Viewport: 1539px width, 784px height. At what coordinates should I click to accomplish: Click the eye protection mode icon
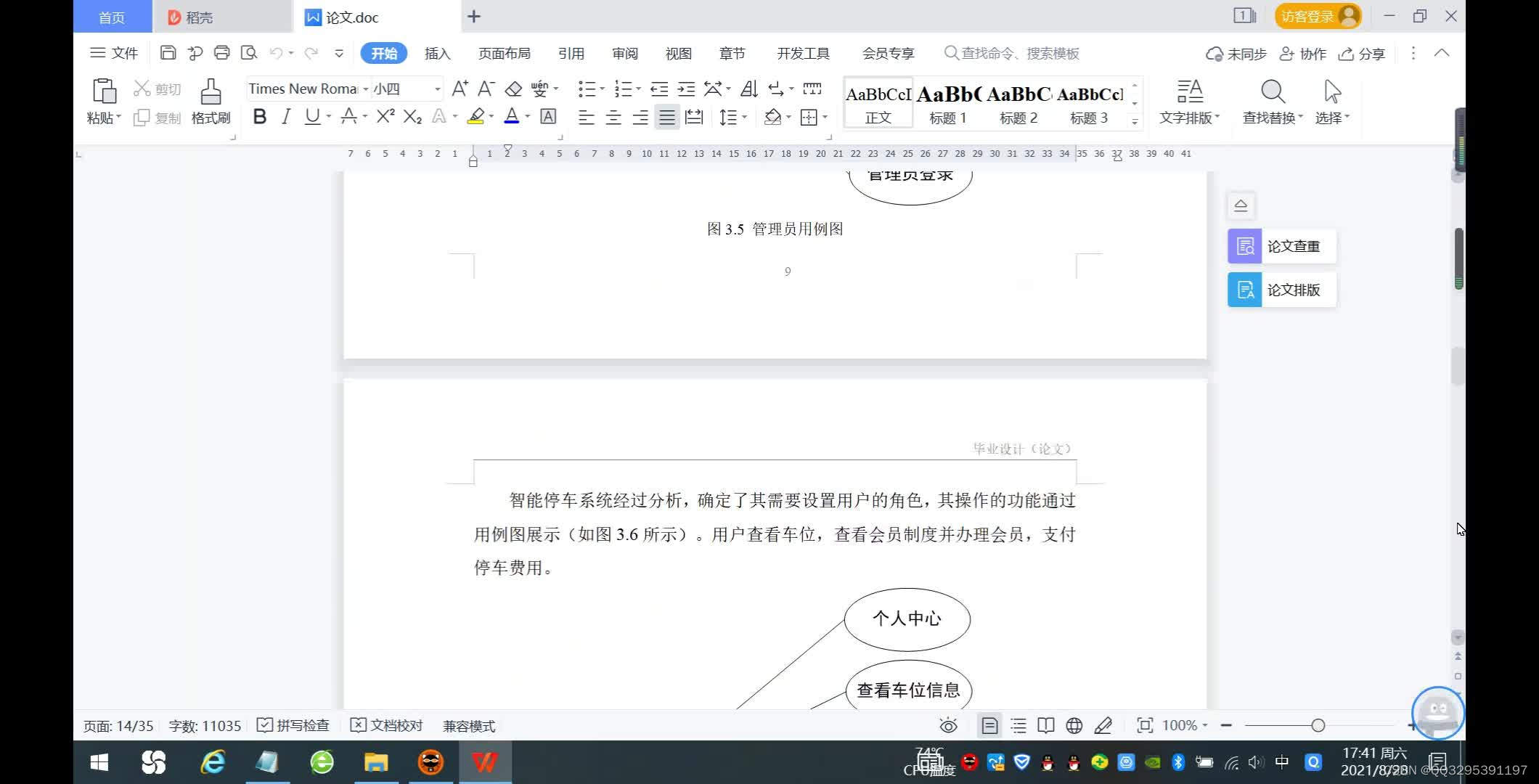[948, 725]
